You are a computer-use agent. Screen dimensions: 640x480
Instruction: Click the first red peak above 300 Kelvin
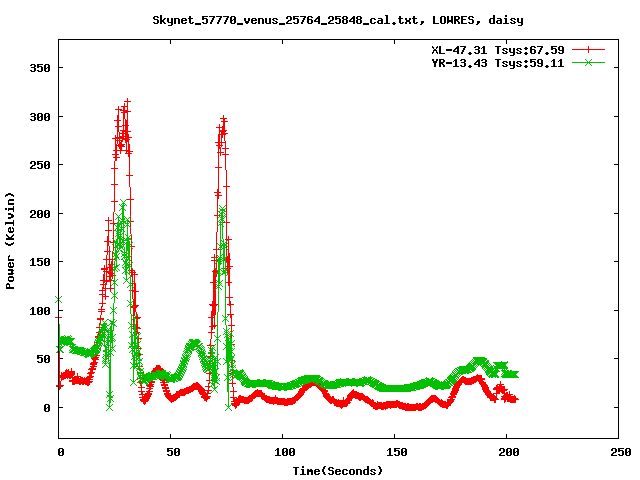127,101
